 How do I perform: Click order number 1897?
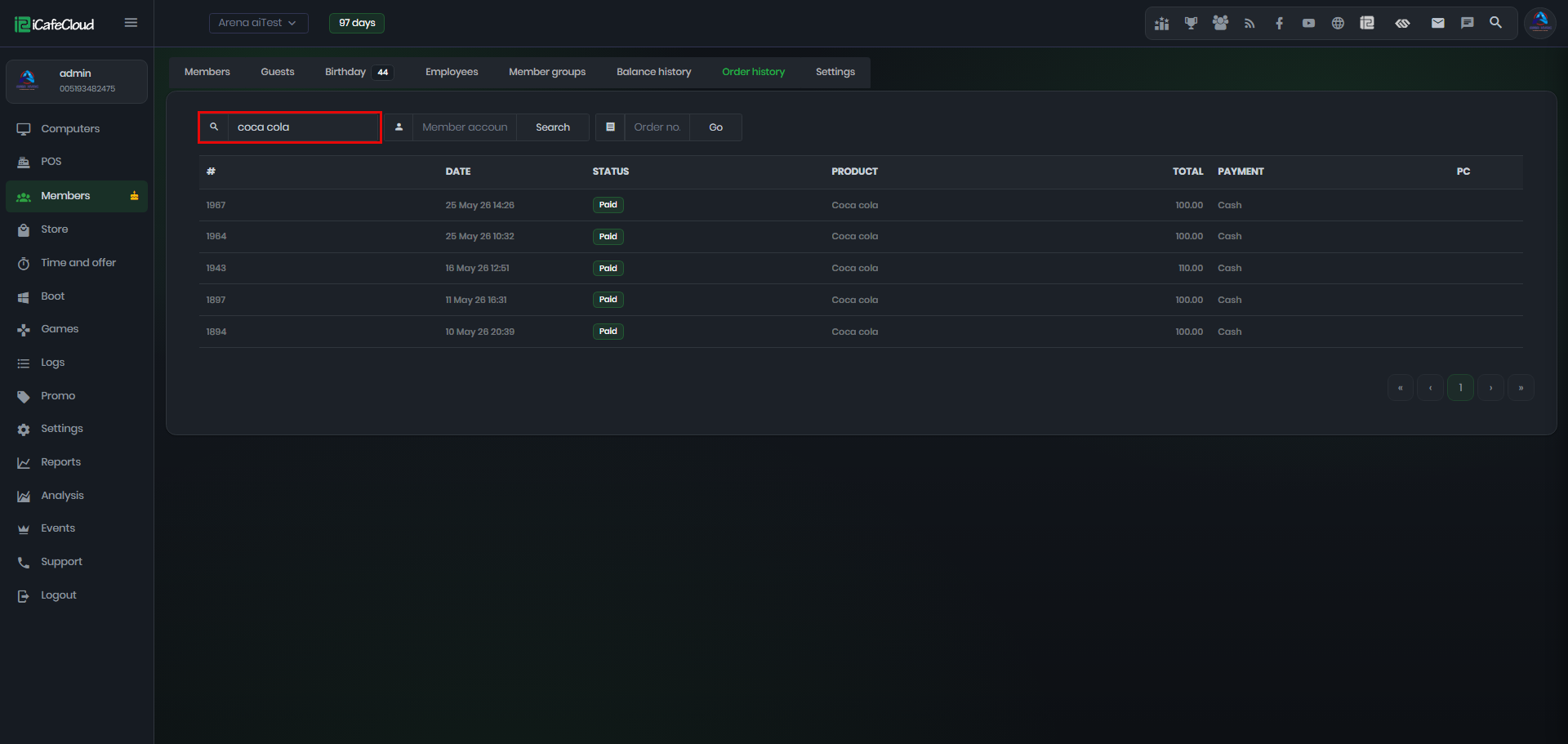(216, 301)
